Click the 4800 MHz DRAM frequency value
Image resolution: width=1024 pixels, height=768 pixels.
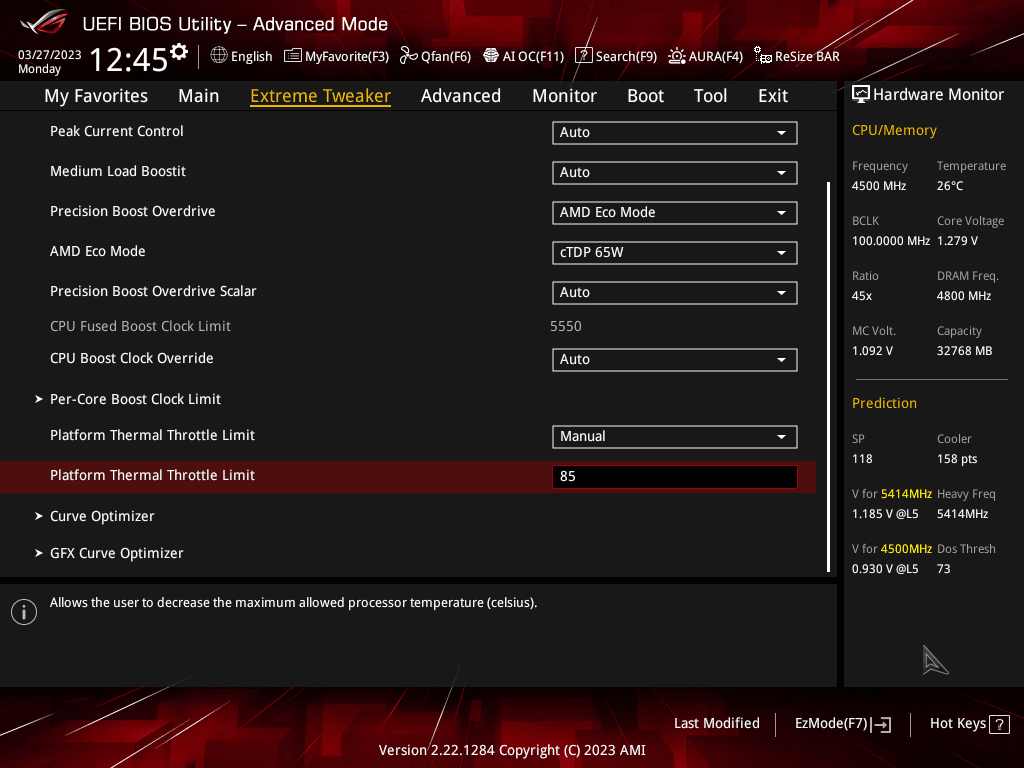[x=964, y=296]
